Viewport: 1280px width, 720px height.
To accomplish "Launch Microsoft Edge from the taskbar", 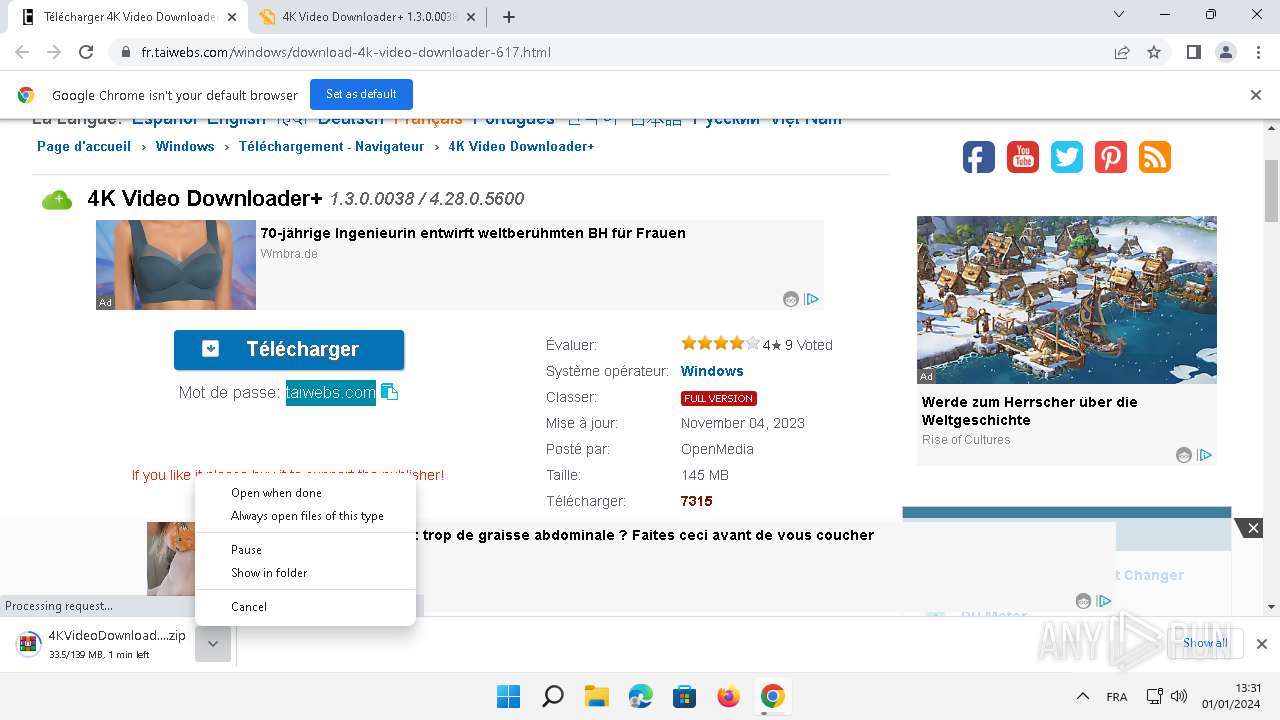I will 641,696.
